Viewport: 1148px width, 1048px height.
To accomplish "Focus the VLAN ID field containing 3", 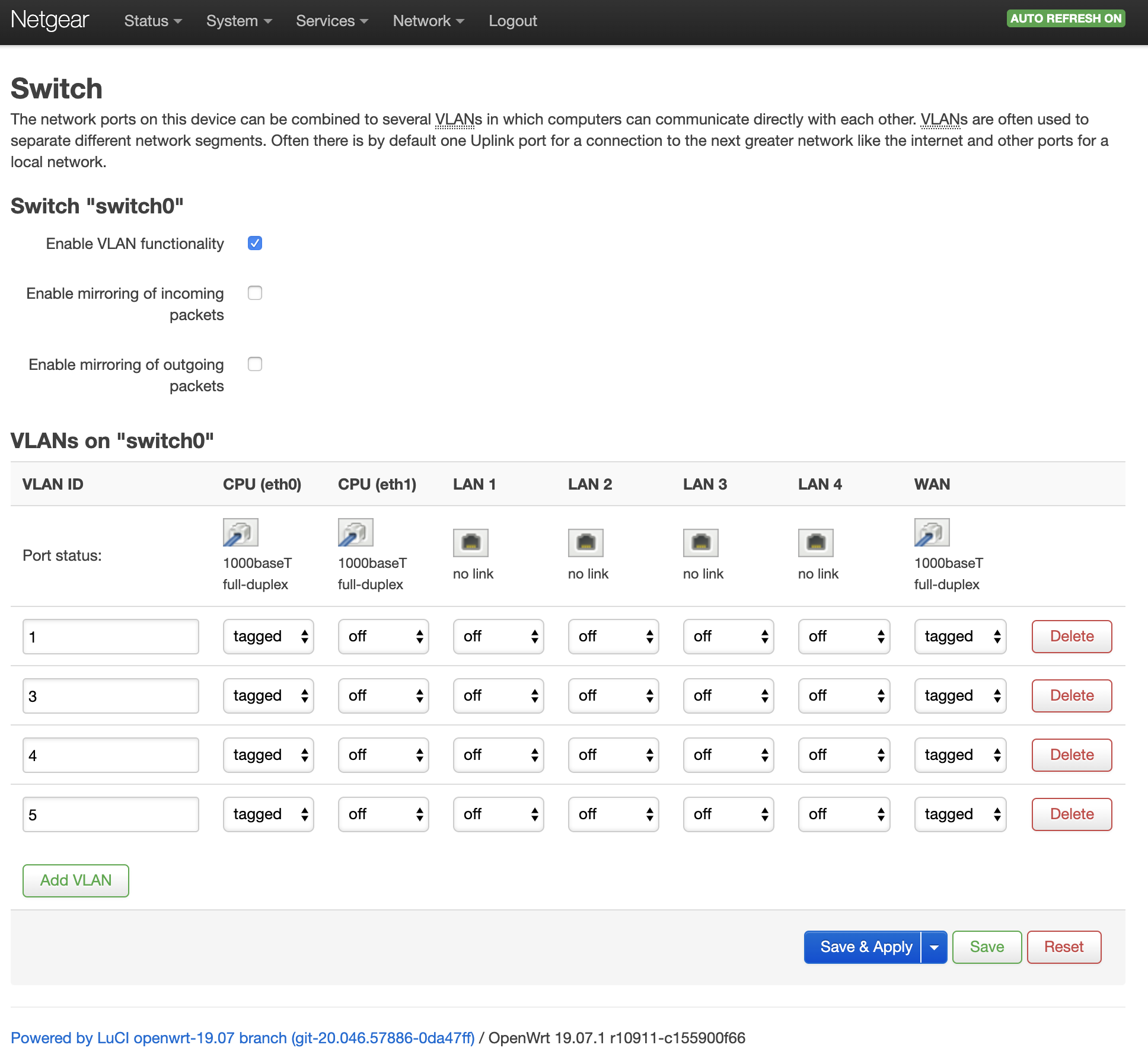I will pos(111,696).
